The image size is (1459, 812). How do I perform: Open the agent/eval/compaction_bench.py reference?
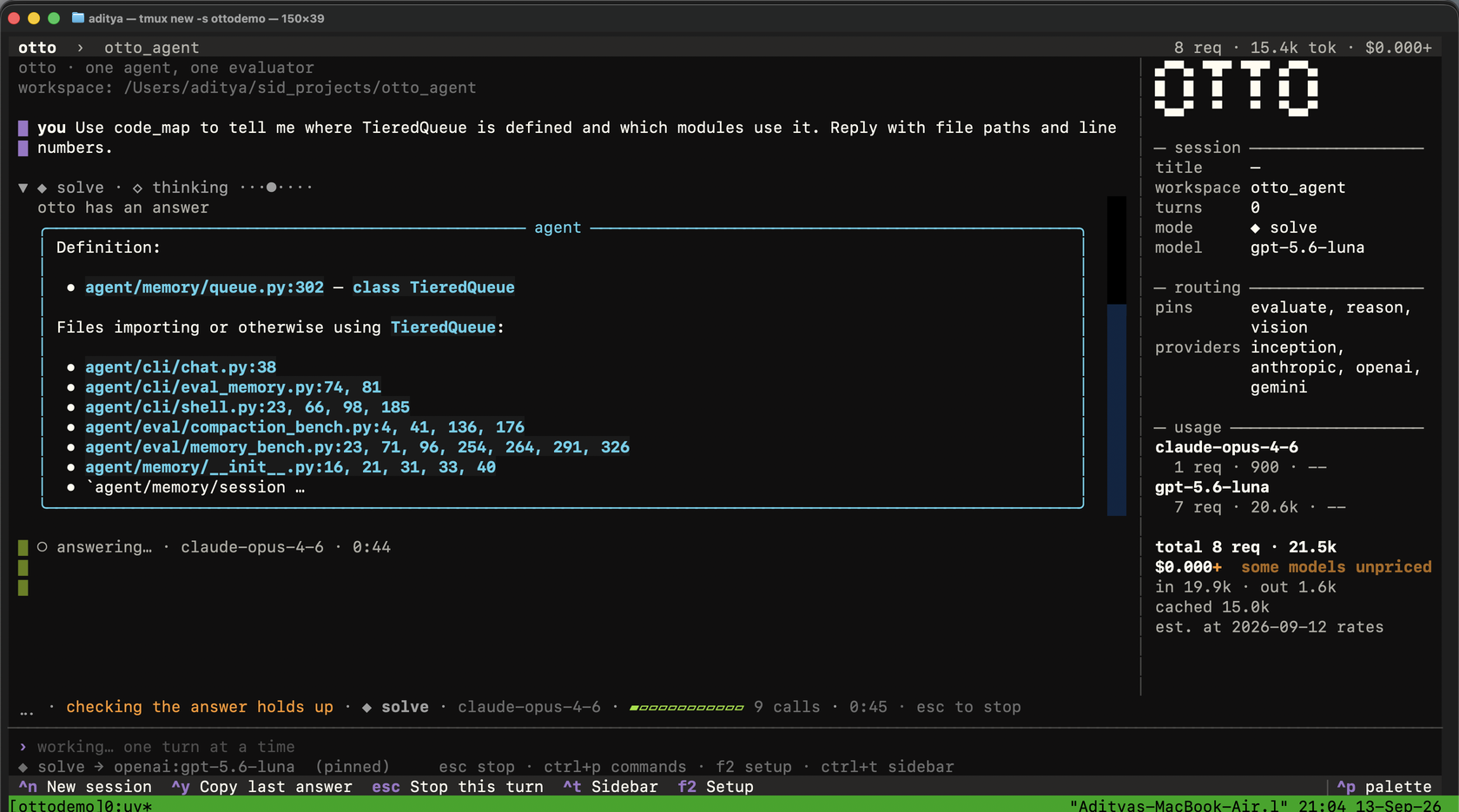305,427
